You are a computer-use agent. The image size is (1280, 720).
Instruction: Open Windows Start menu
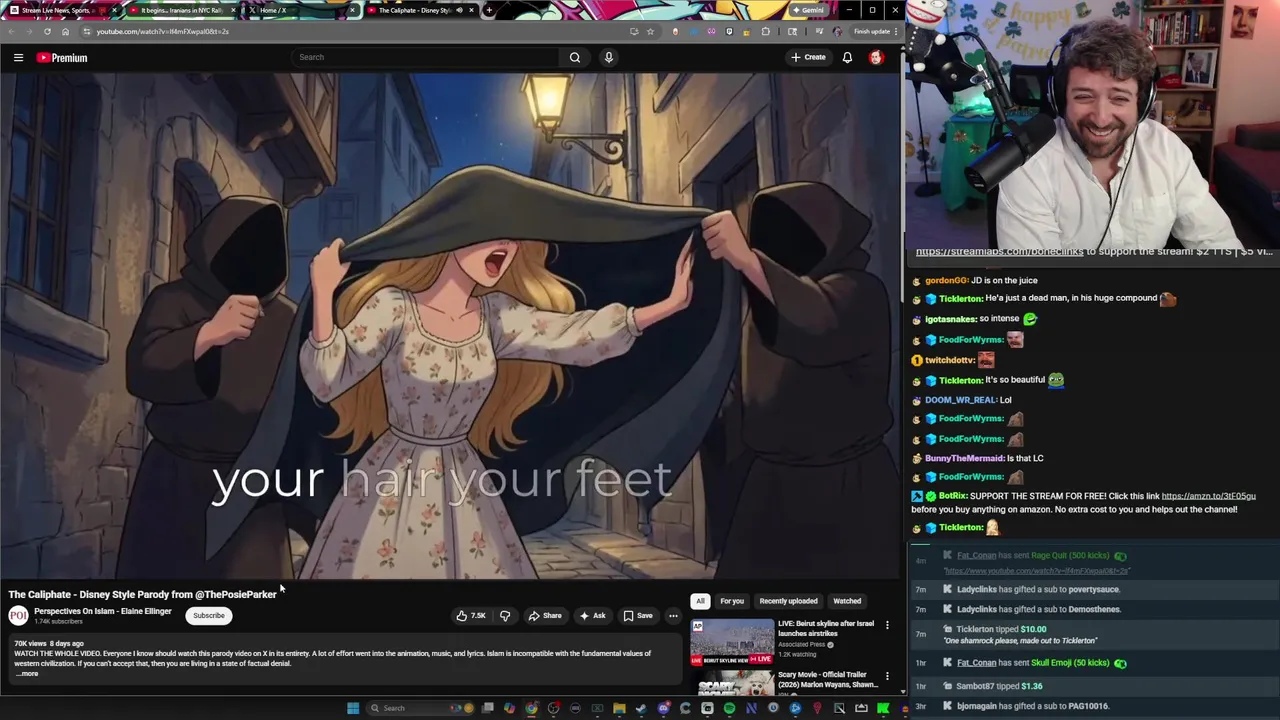click(x=353, y=708)
